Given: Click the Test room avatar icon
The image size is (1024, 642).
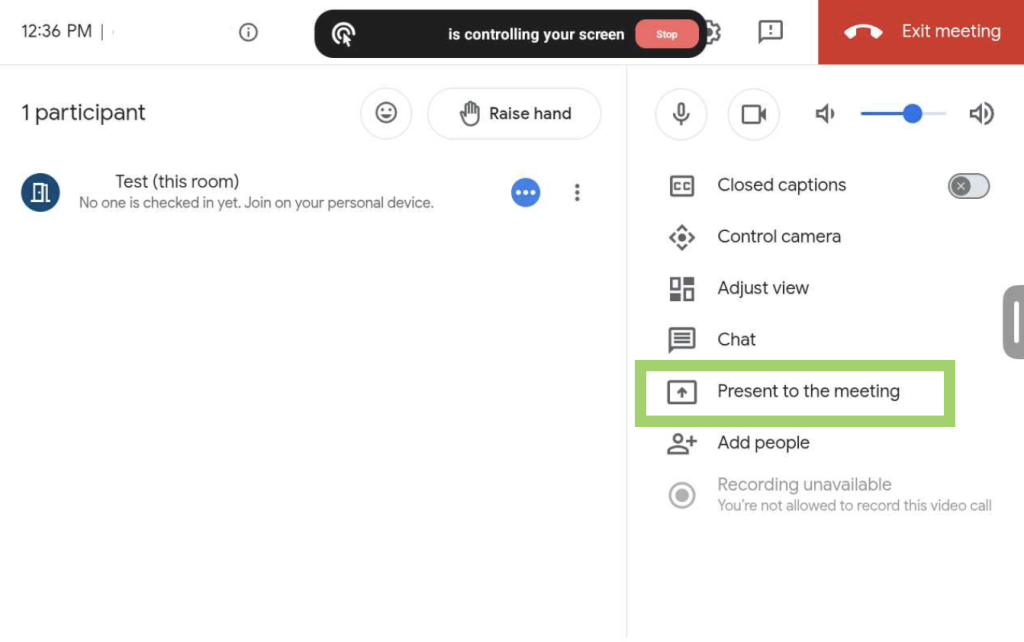Looking at the screenshot, I should coord(41,192).
